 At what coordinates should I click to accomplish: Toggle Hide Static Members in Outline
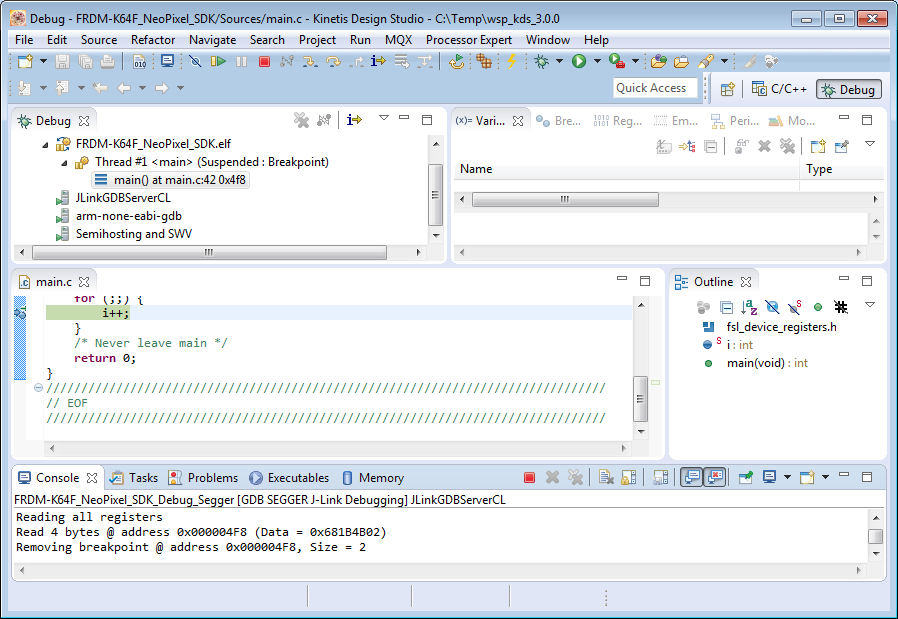point(795,307)
